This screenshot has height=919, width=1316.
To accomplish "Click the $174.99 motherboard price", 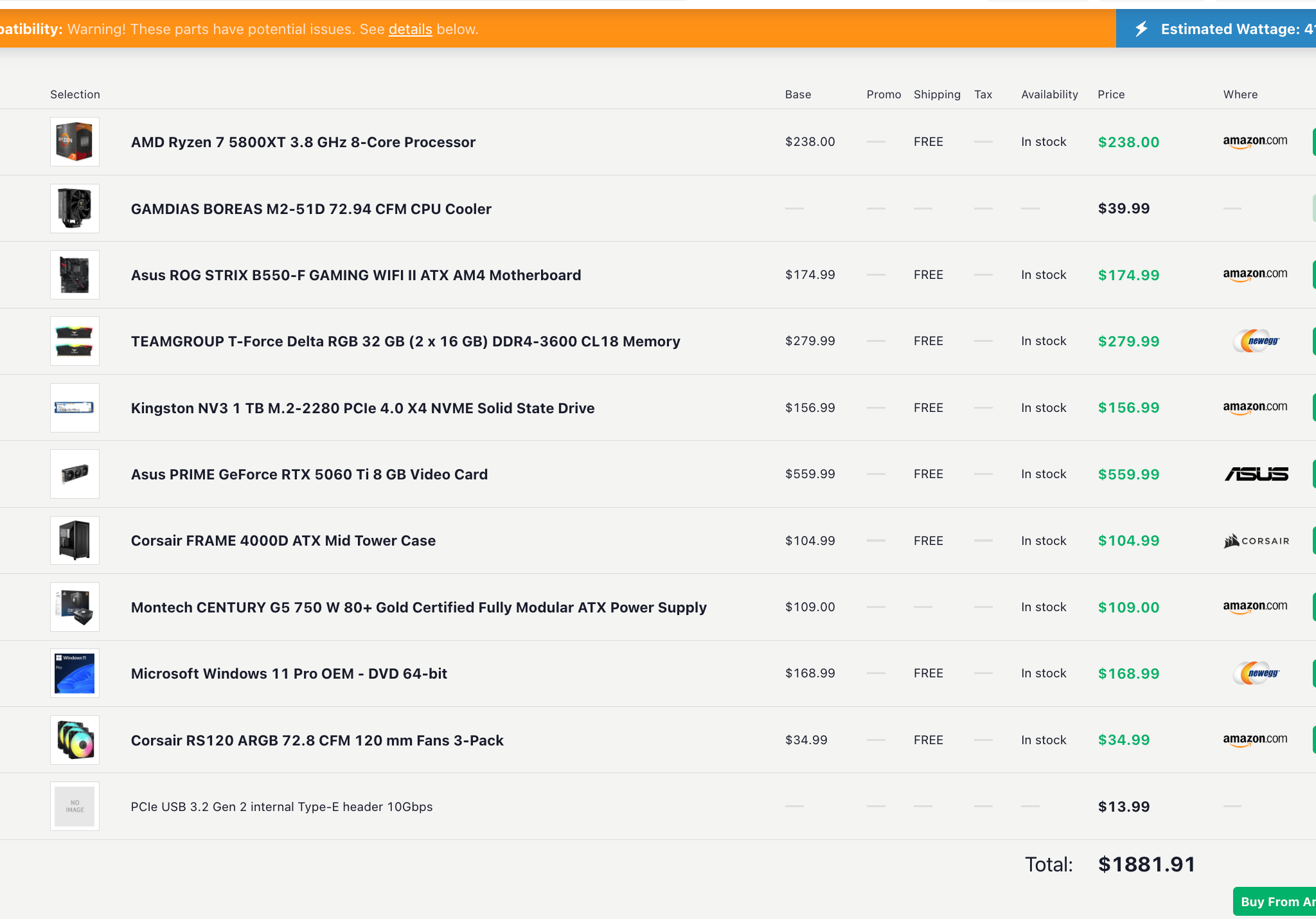I will 1128,275.
